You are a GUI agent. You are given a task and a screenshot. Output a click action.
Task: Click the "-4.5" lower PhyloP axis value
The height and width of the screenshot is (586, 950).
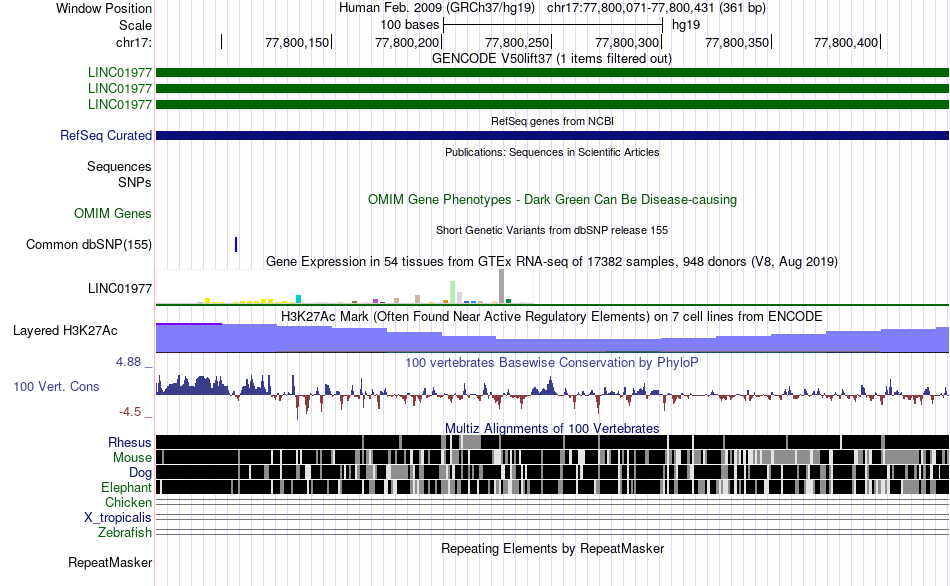pyautogui.click(x=130, y=412)
